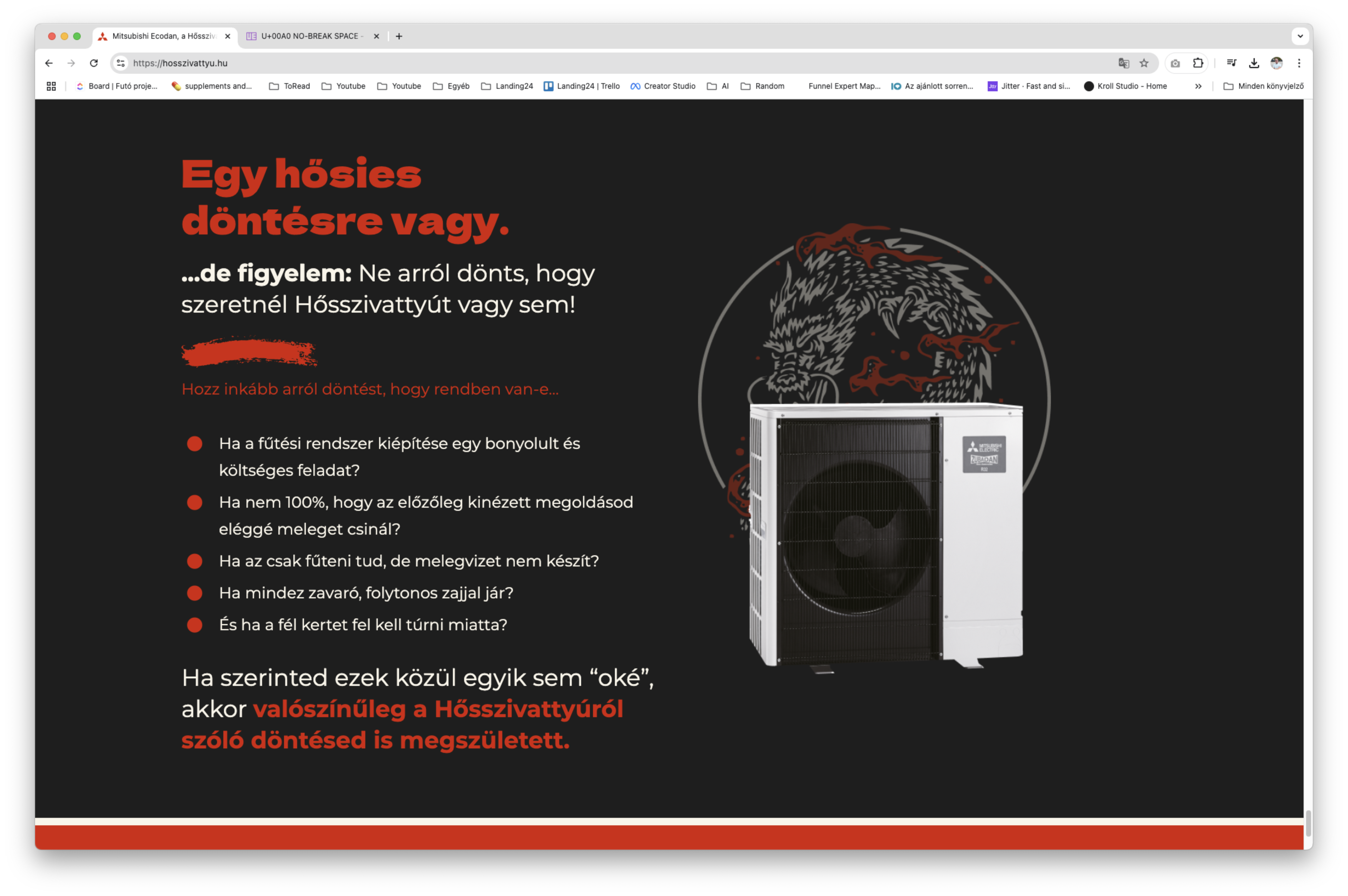Screen dimensions: 1348x896
Task: Open the apps grid in bookmarks bar
Action: coord(51,86)
